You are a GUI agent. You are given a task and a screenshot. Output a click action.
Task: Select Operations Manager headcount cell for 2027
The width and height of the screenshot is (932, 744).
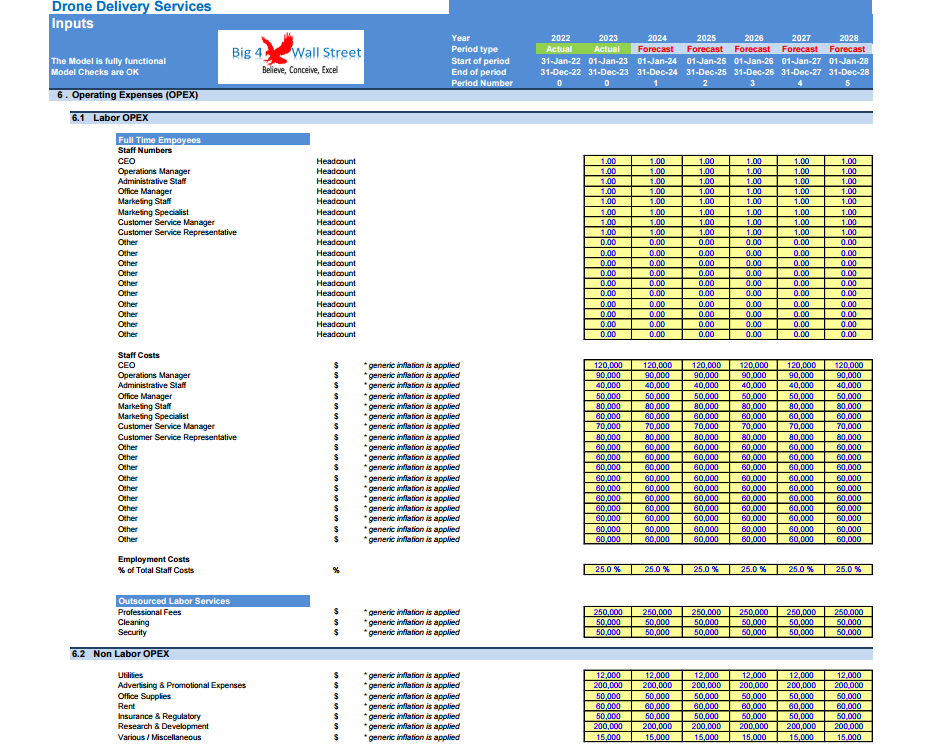tap(801, 171)
